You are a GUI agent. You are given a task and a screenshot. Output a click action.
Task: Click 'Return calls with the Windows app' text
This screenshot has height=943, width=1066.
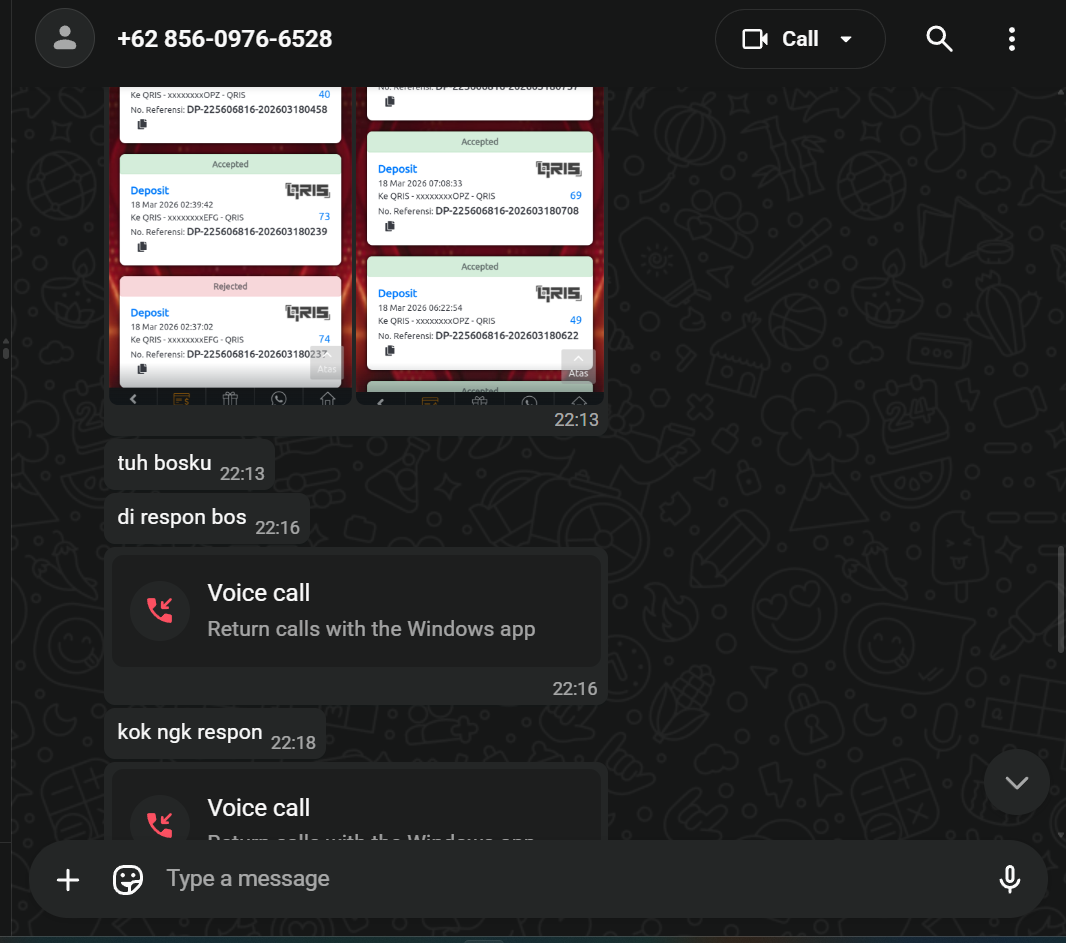pyautogui.click(x=371, y=629)
